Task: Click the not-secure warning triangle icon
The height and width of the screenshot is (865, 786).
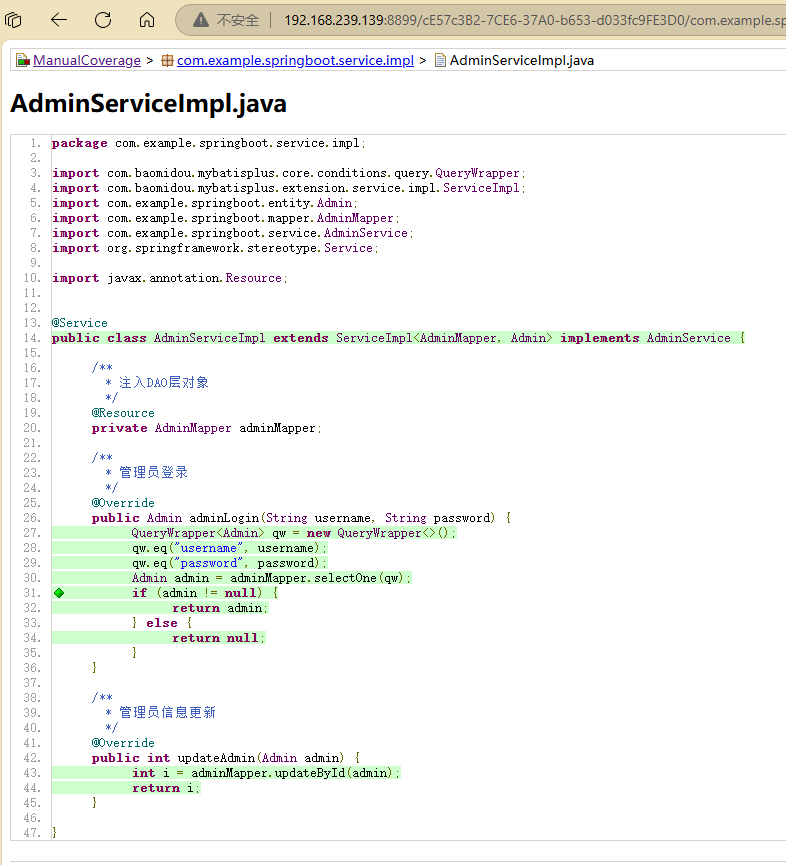Action: (x=201, y=20)
